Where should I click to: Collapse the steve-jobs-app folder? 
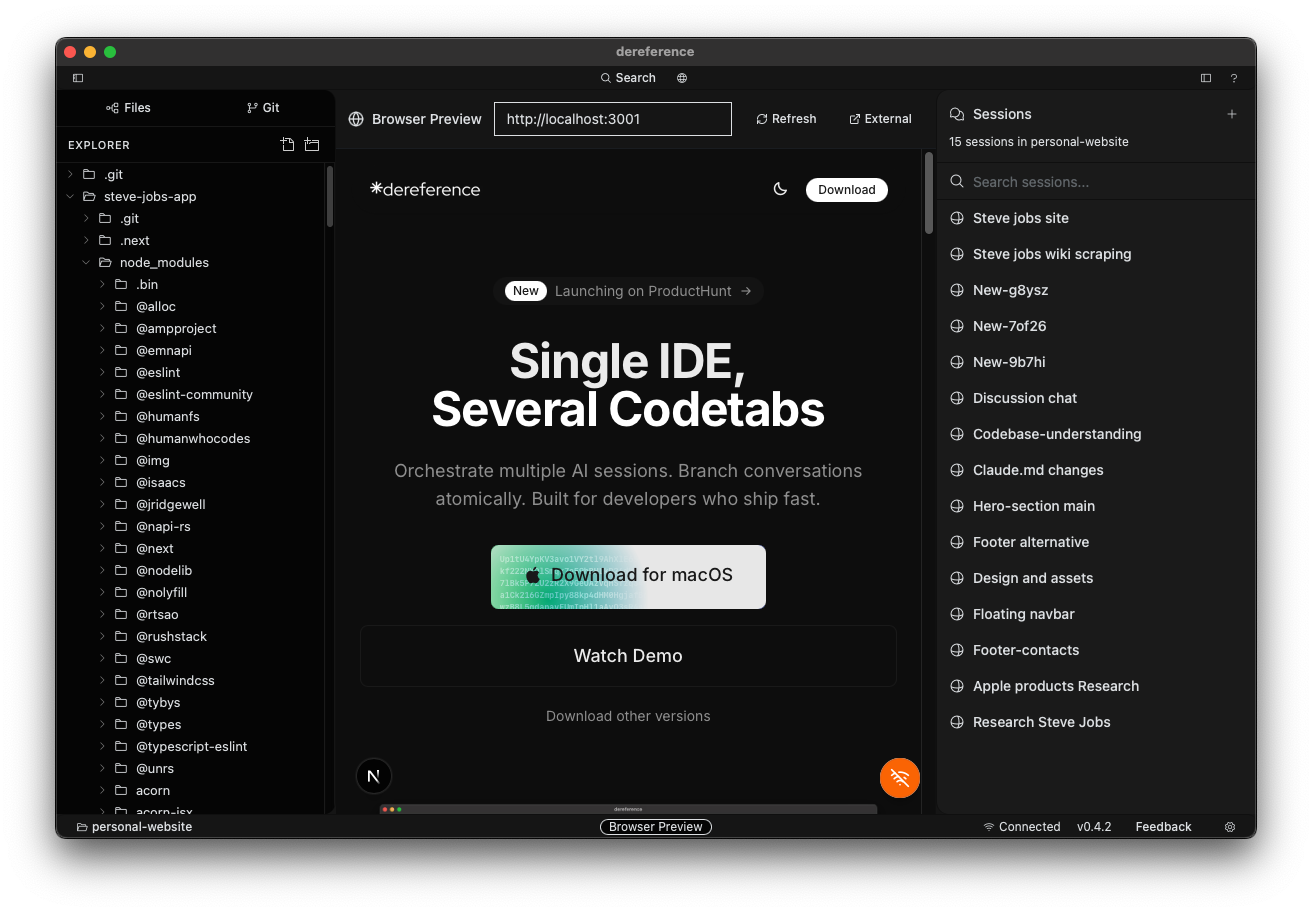[x=71, y=197]
